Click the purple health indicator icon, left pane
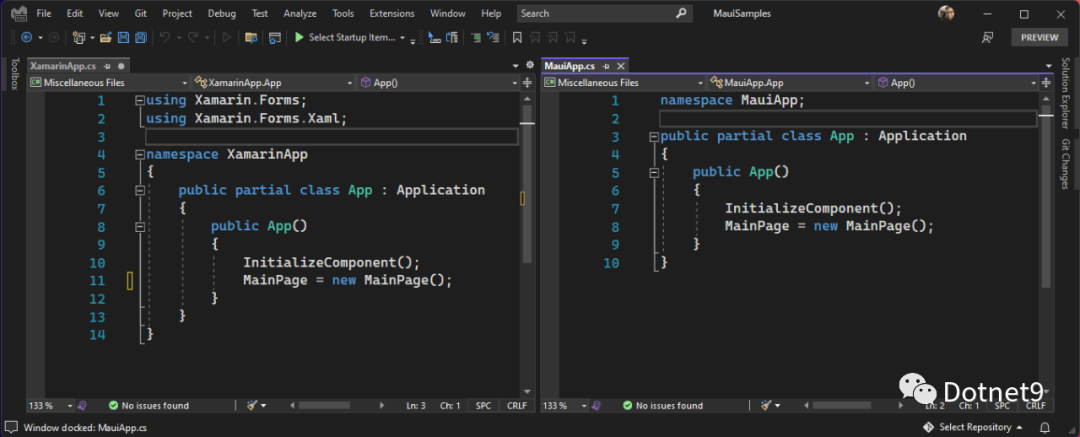 click(x=82, y=405)
